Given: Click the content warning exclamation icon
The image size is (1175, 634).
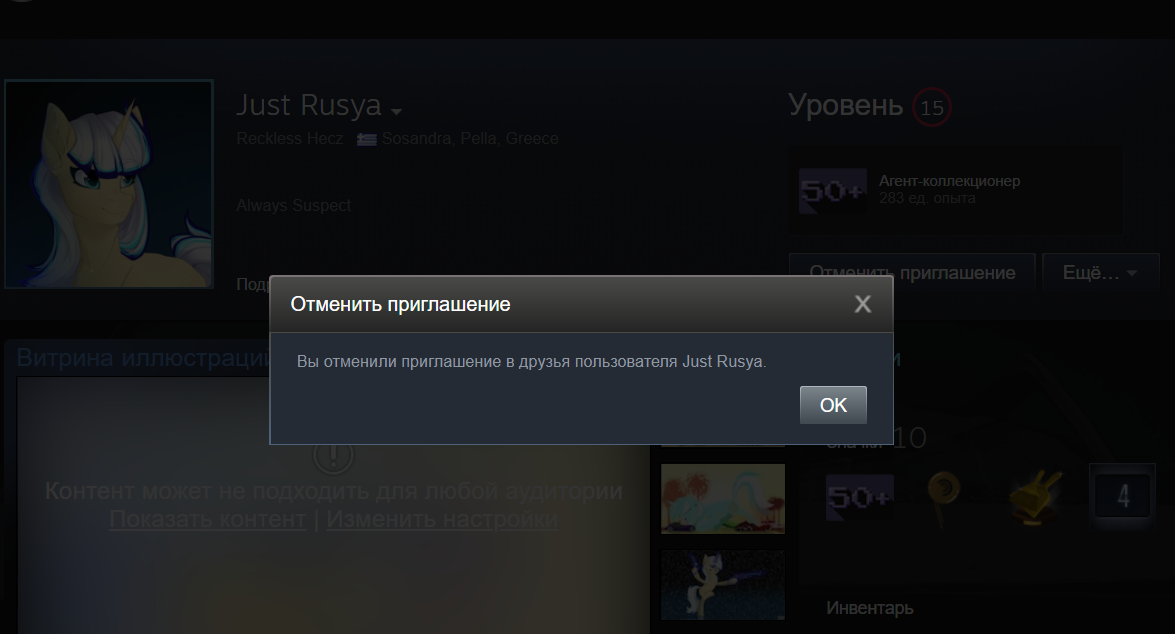Looking at the screenshot, I should coord(333,454).
